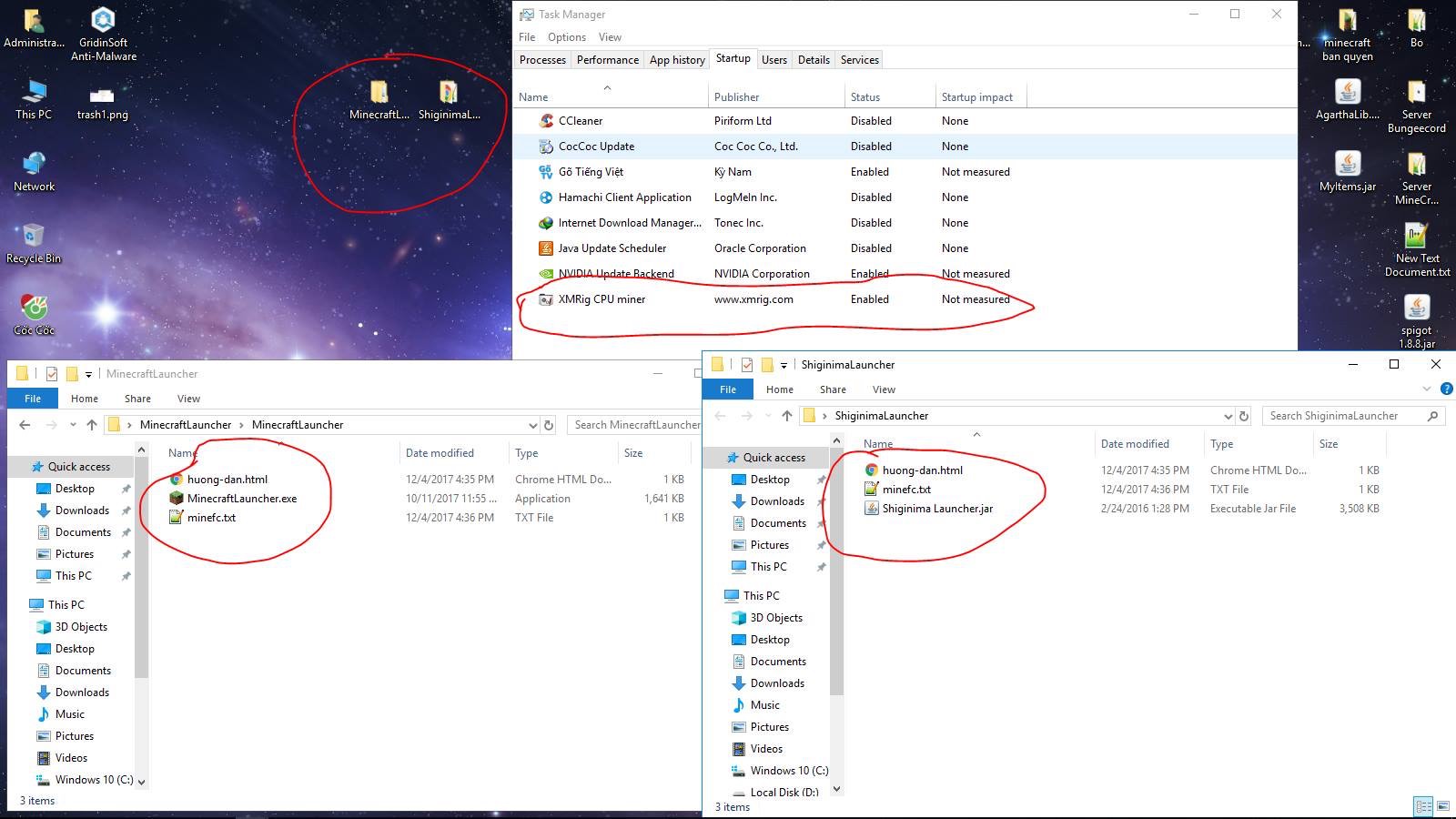The height and width of the screenshot is (819, 1456).
Task: Select MinecraftLauncher.exe in the MinecraftLauncher window
Action: tap(242, 499)
